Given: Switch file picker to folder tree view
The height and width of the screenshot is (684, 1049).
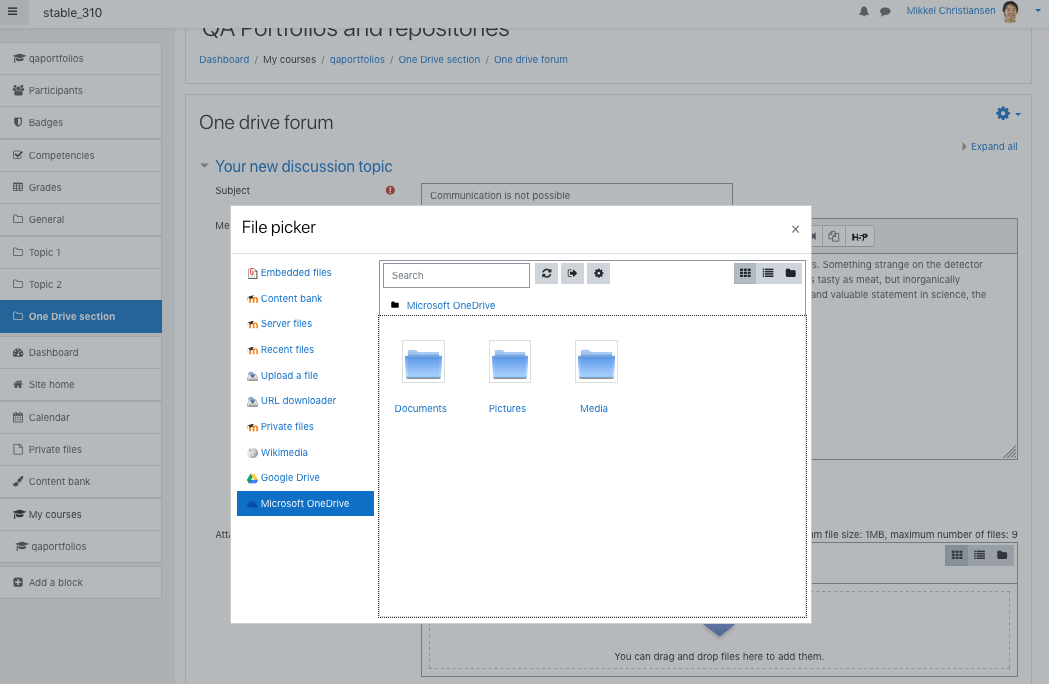Looking at the screenshot, I should 791,273.
